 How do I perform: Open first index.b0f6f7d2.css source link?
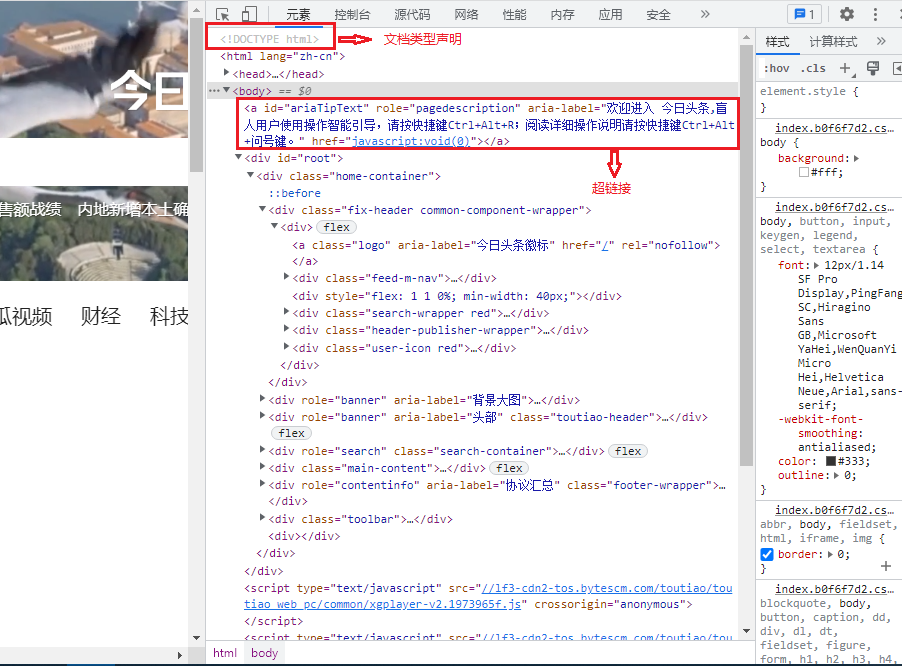pyautogui.click(x=834, y=128)
